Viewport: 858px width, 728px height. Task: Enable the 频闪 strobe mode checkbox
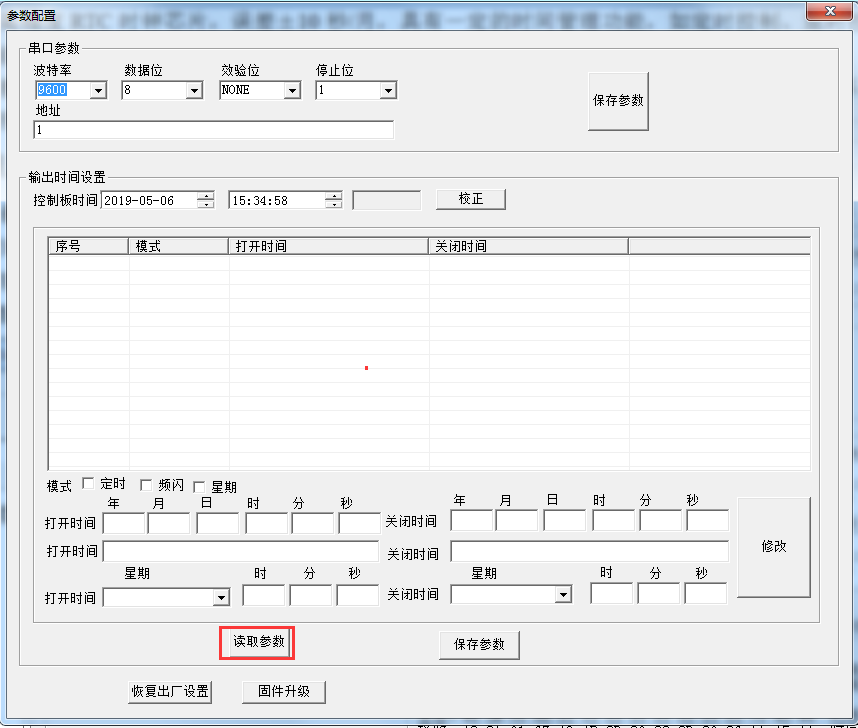pos(146,485)
